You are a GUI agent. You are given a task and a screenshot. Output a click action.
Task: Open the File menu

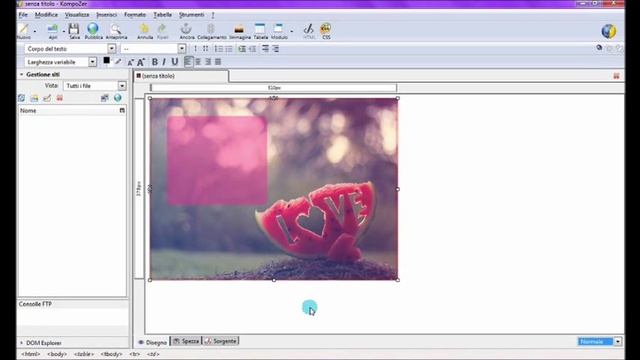point(23,15)
